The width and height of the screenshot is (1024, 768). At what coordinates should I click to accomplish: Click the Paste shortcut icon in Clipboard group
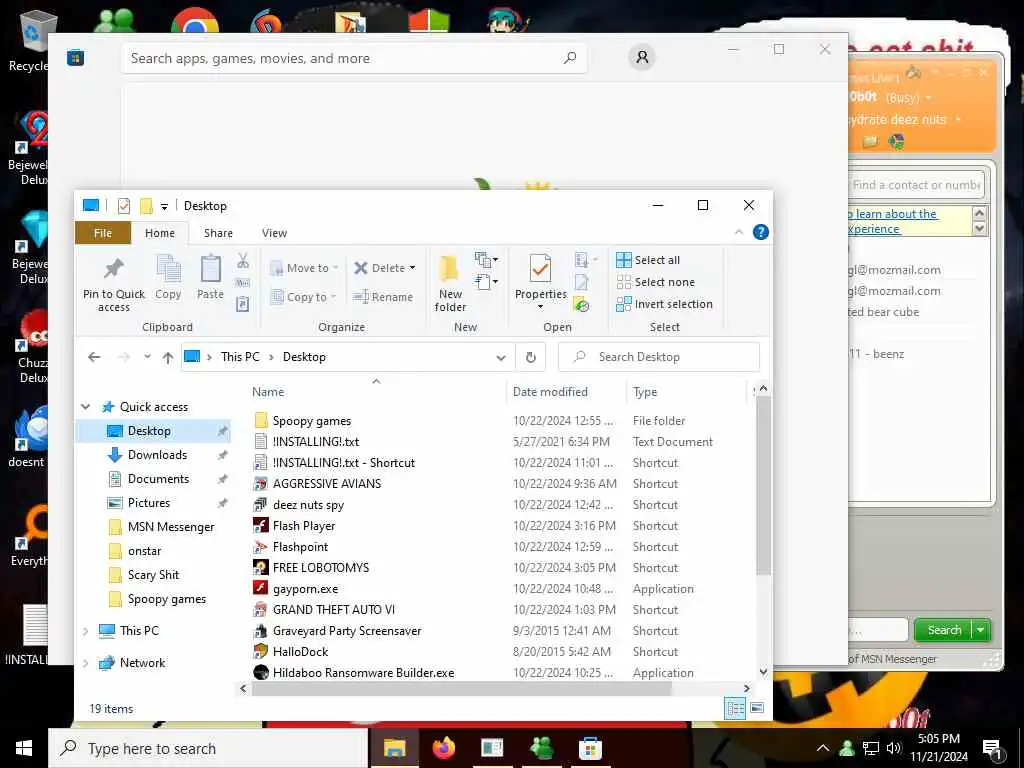coord(242,304)
